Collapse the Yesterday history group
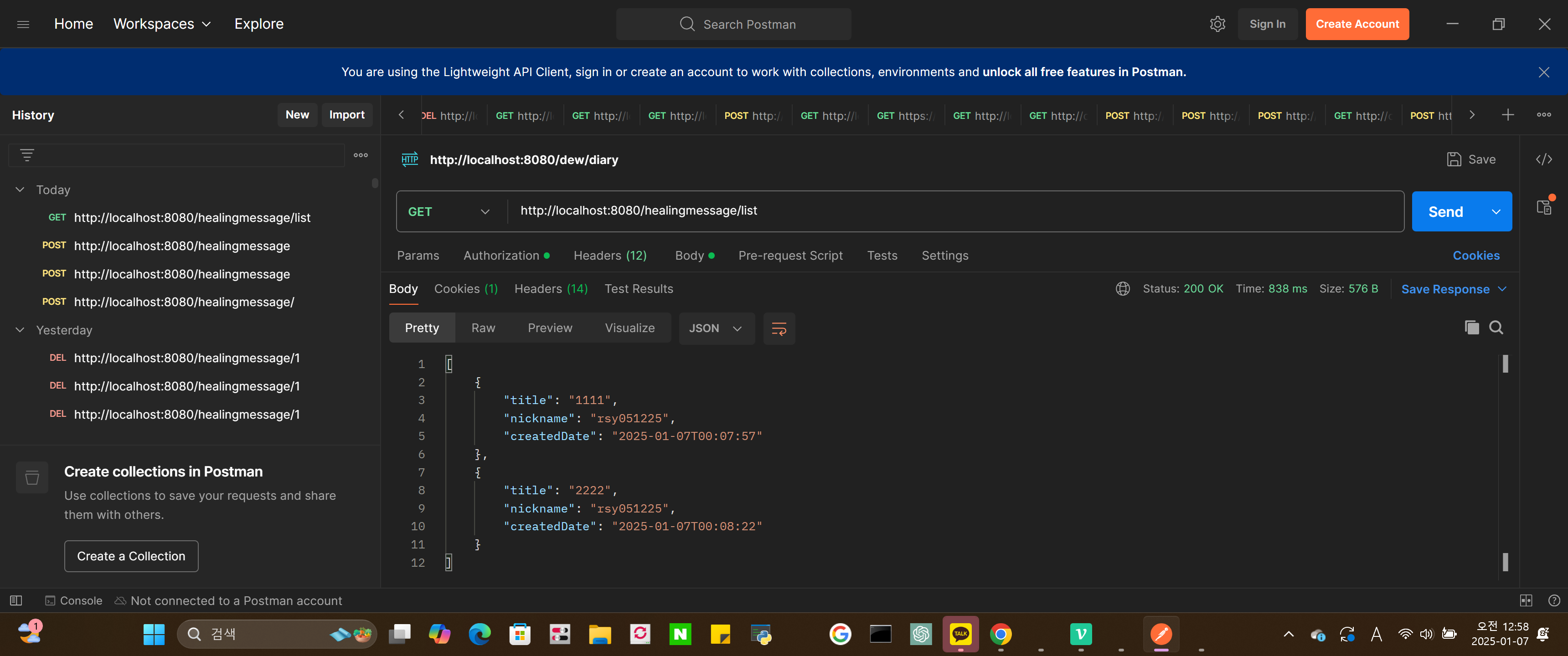 tap(20, 330)
